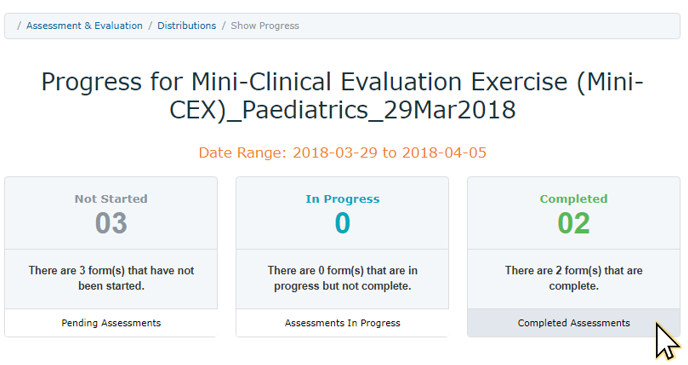
Task: Click the 2 forms complete description
Action: [573, 278]
